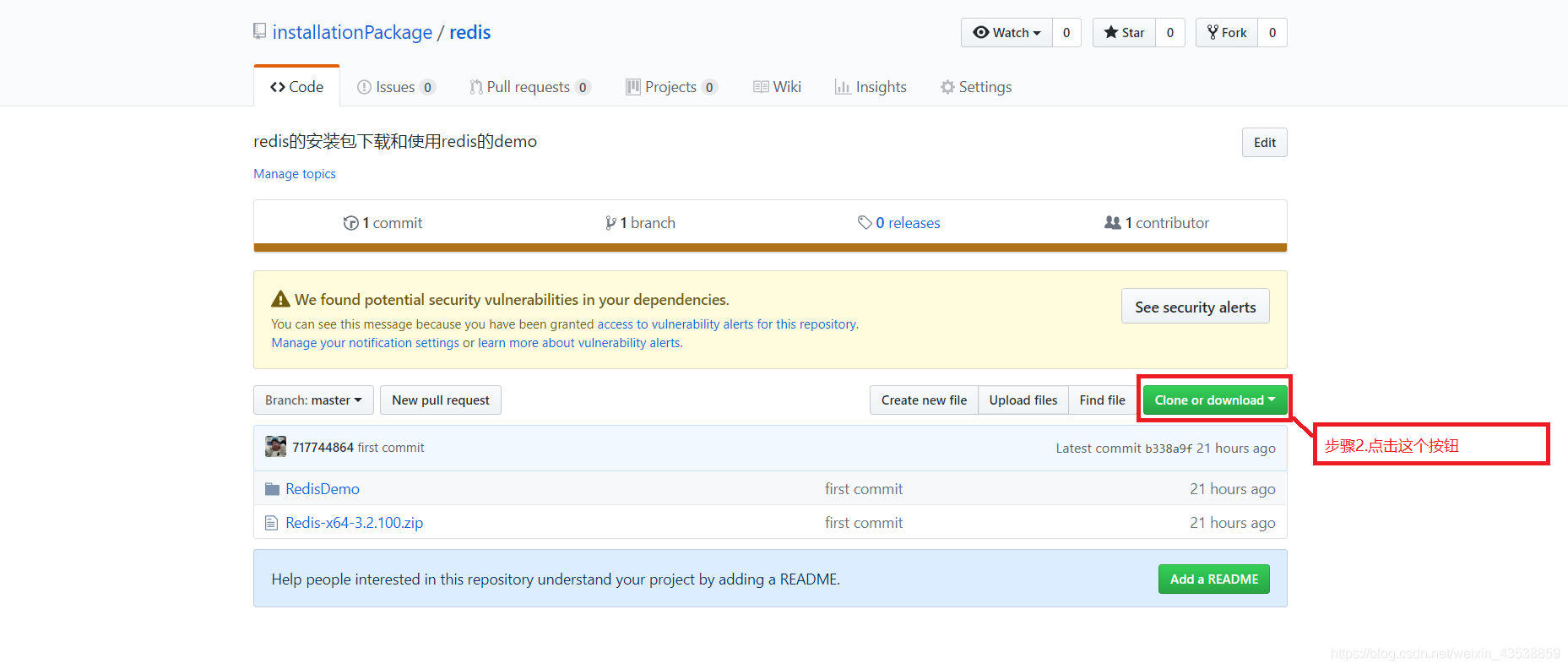Open the Insights tab
The height and width of the screenshot is (669, 1568).
871,87
